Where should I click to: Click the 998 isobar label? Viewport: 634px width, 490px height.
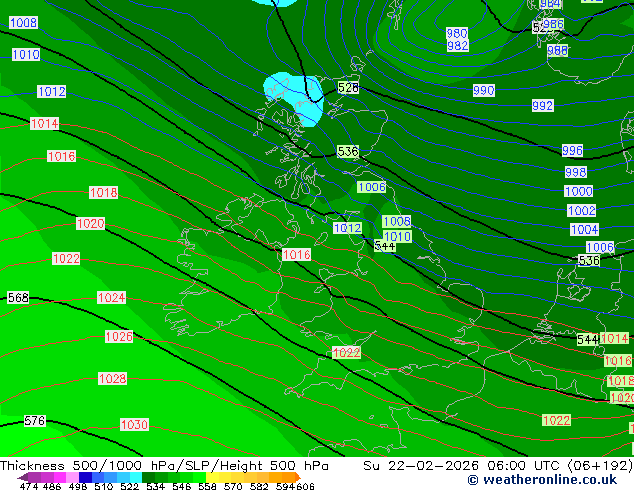tap(576, 172)
